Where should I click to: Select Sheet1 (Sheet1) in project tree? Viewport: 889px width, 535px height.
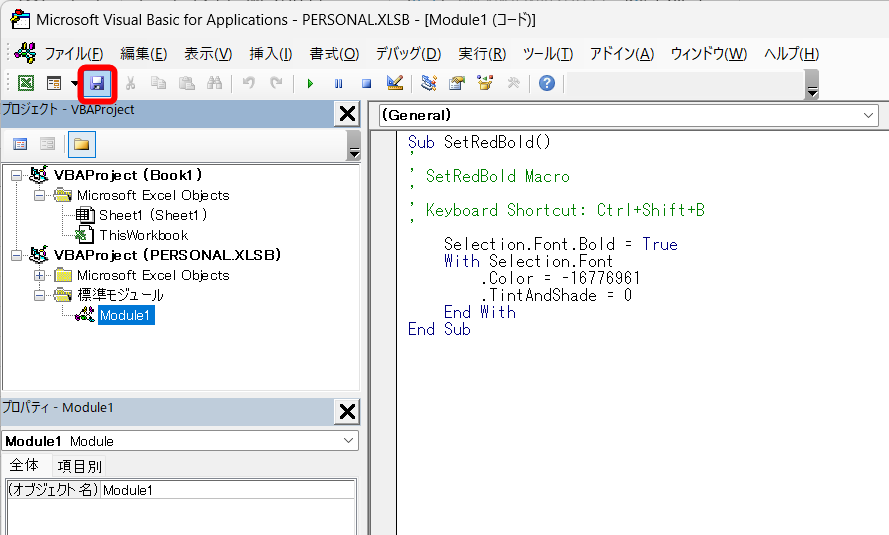153,215
